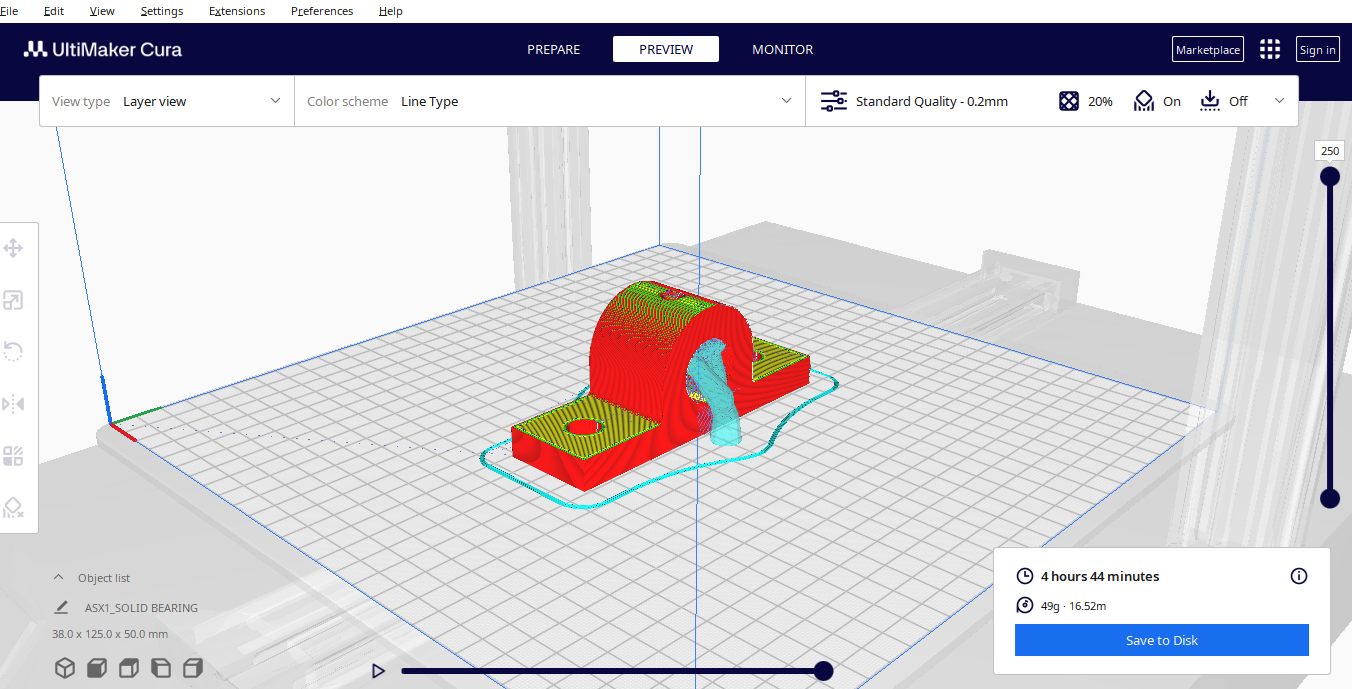Open the Preferences menu
The height and width of the screenshot is (689, 1352).
tap(322, 11)
